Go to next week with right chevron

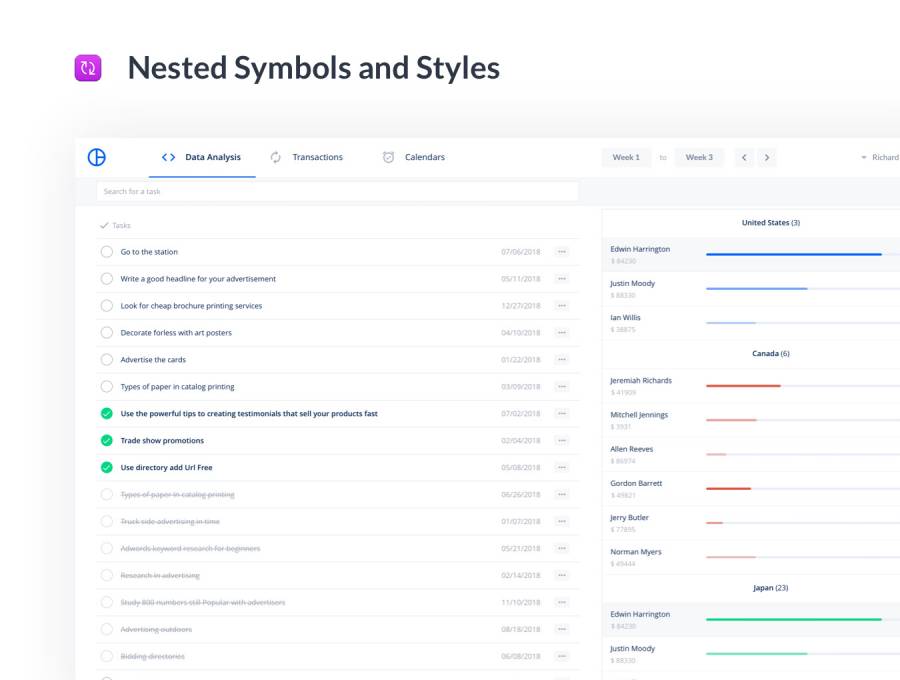point(767,157)
